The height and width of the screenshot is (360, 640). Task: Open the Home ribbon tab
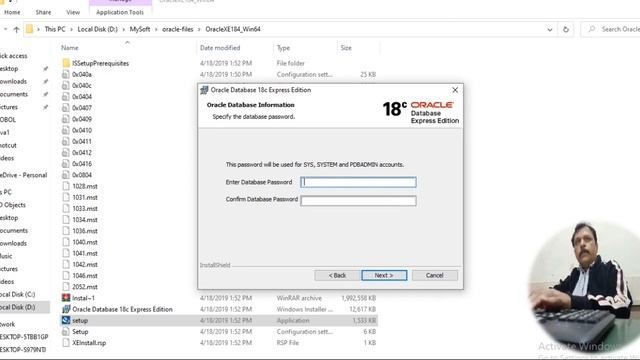(x=12, y=12)
